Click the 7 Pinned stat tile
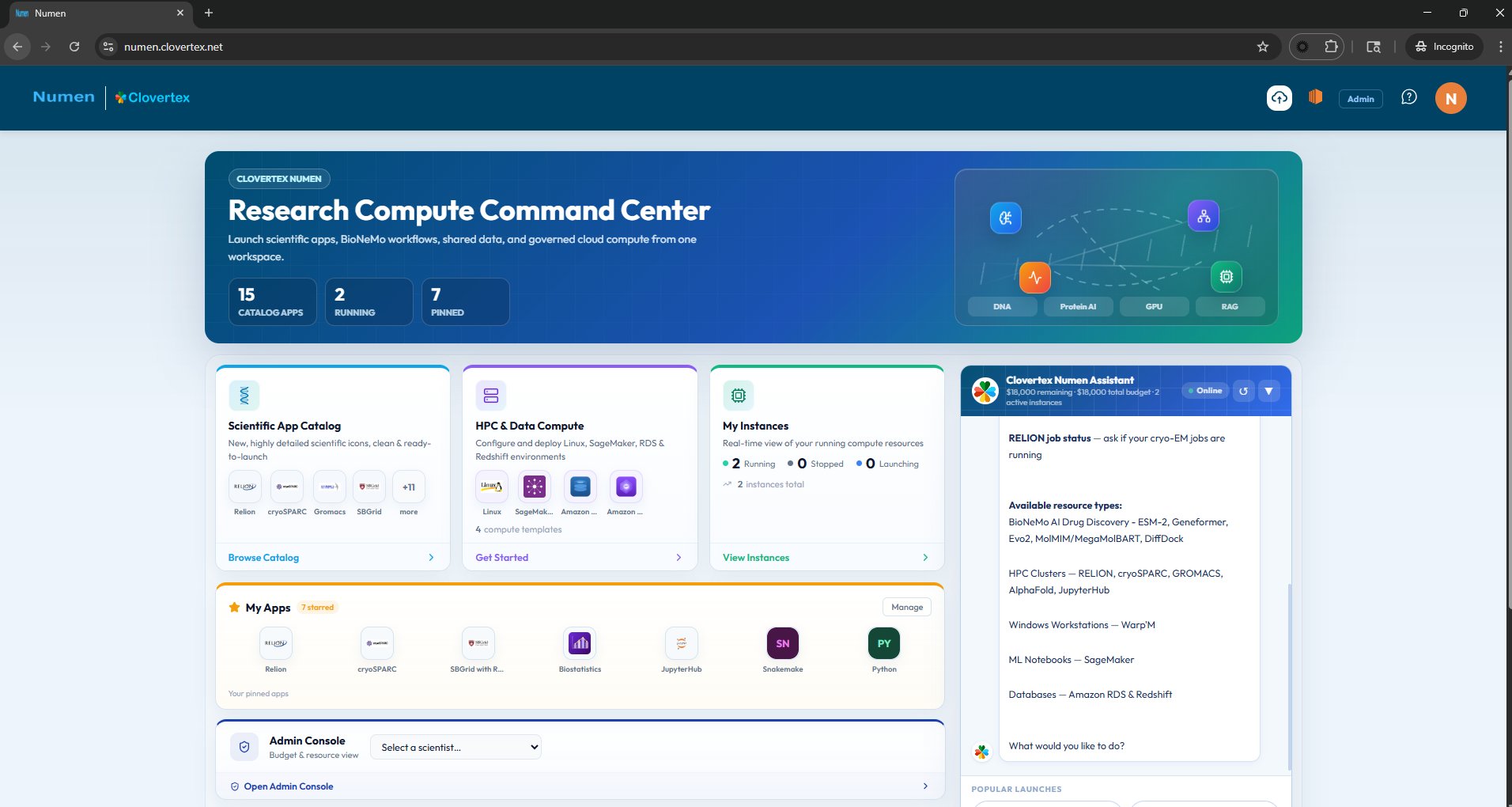This screenshot has height=807, width=1512. pos(465,301)
